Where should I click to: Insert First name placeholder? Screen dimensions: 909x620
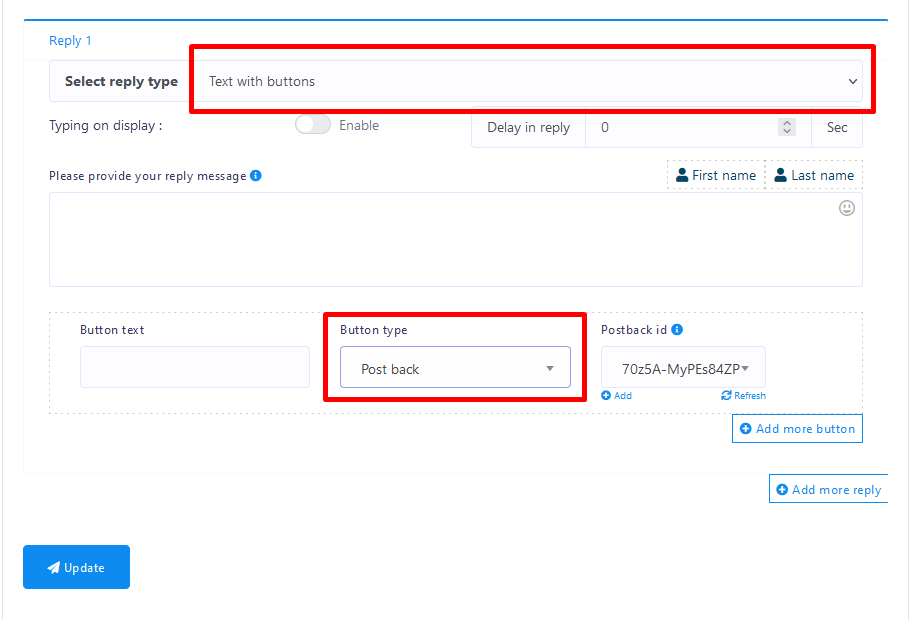pos(715,175)
